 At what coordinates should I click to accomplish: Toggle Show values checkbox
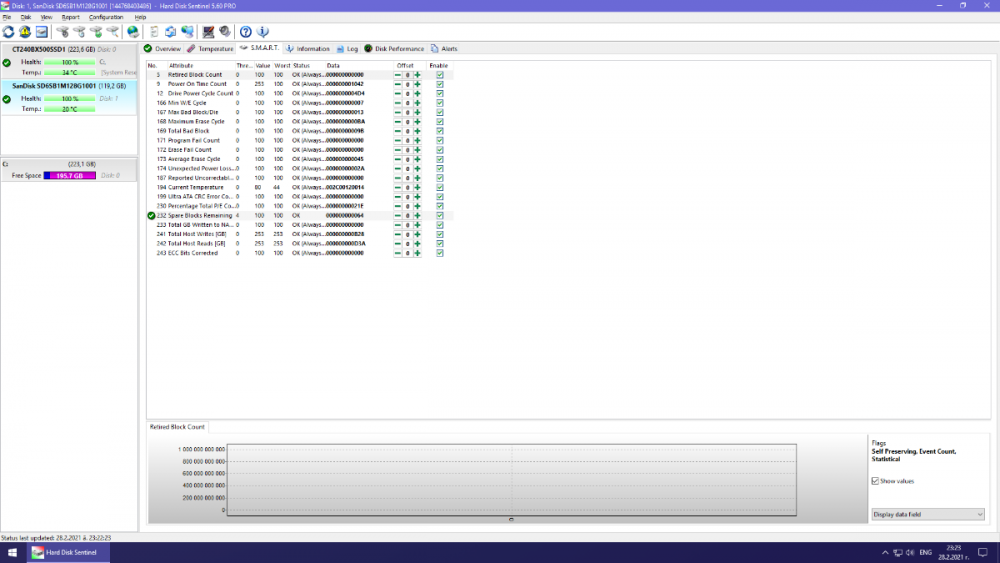pyautogui.click(x=876, y=481)
